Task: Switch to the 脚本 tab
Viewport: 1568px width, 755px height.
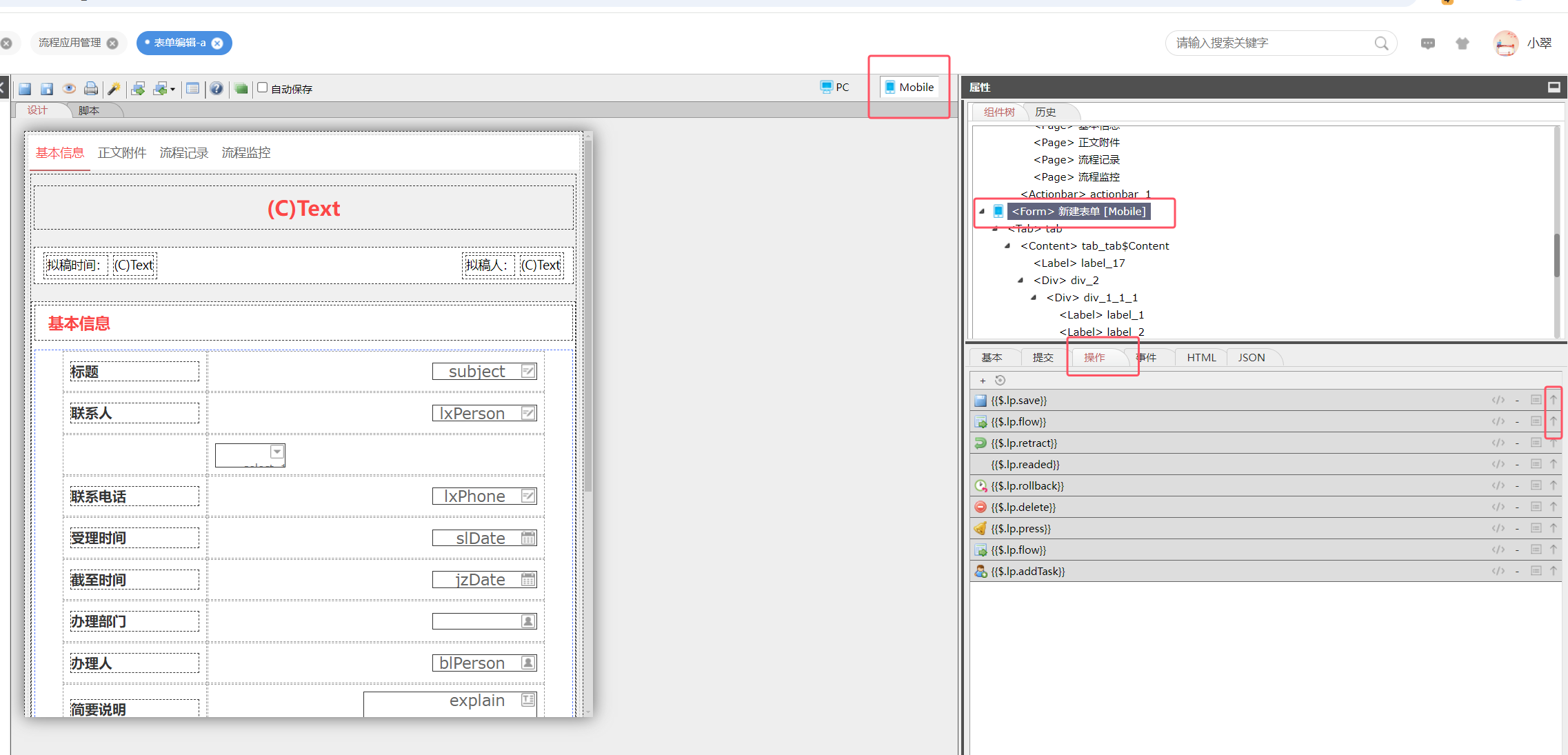Action: click(89, 110)
